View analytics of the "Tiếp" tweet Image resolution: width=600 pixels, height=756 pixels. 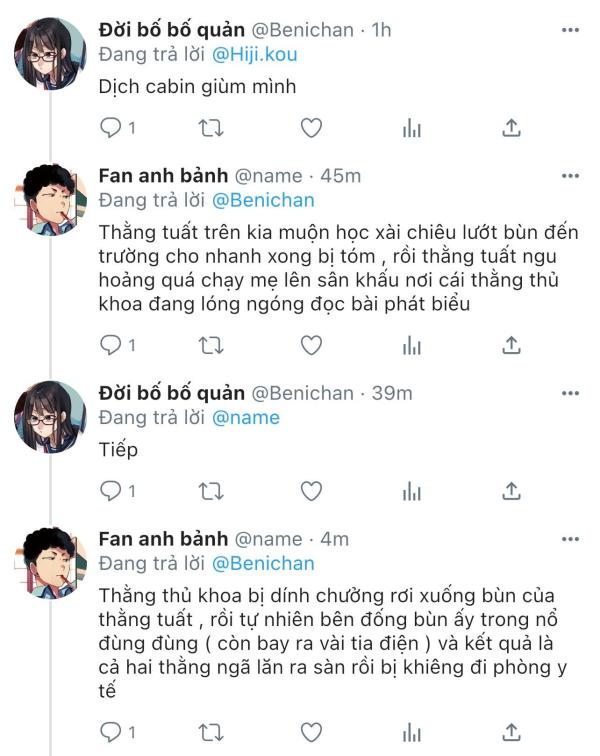coord(411,491)
